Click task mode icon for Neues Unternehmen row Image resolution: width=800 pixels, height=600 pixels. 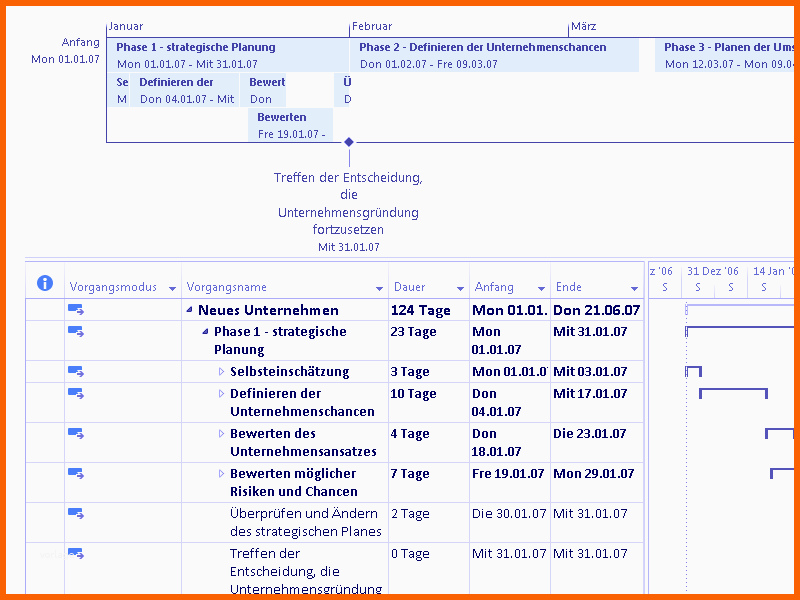76,310
